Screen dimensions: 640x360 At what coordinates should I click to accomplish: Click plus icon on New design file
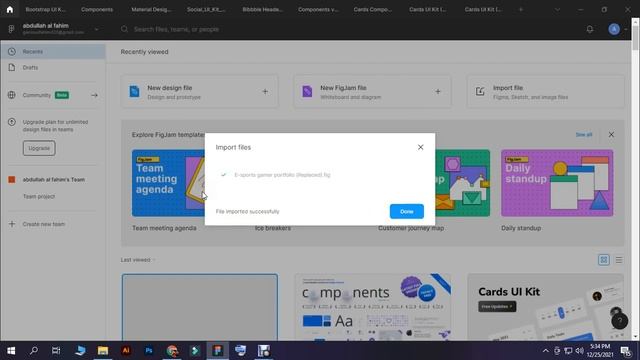265,91
